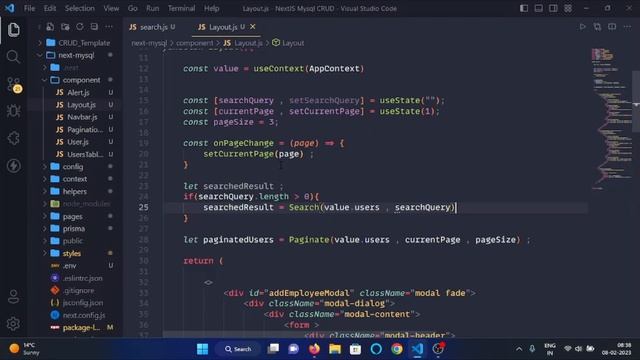Expand the prisma folder
This screenshot has width=640, height=360.
pyautogui.click(x=74, y=229)
